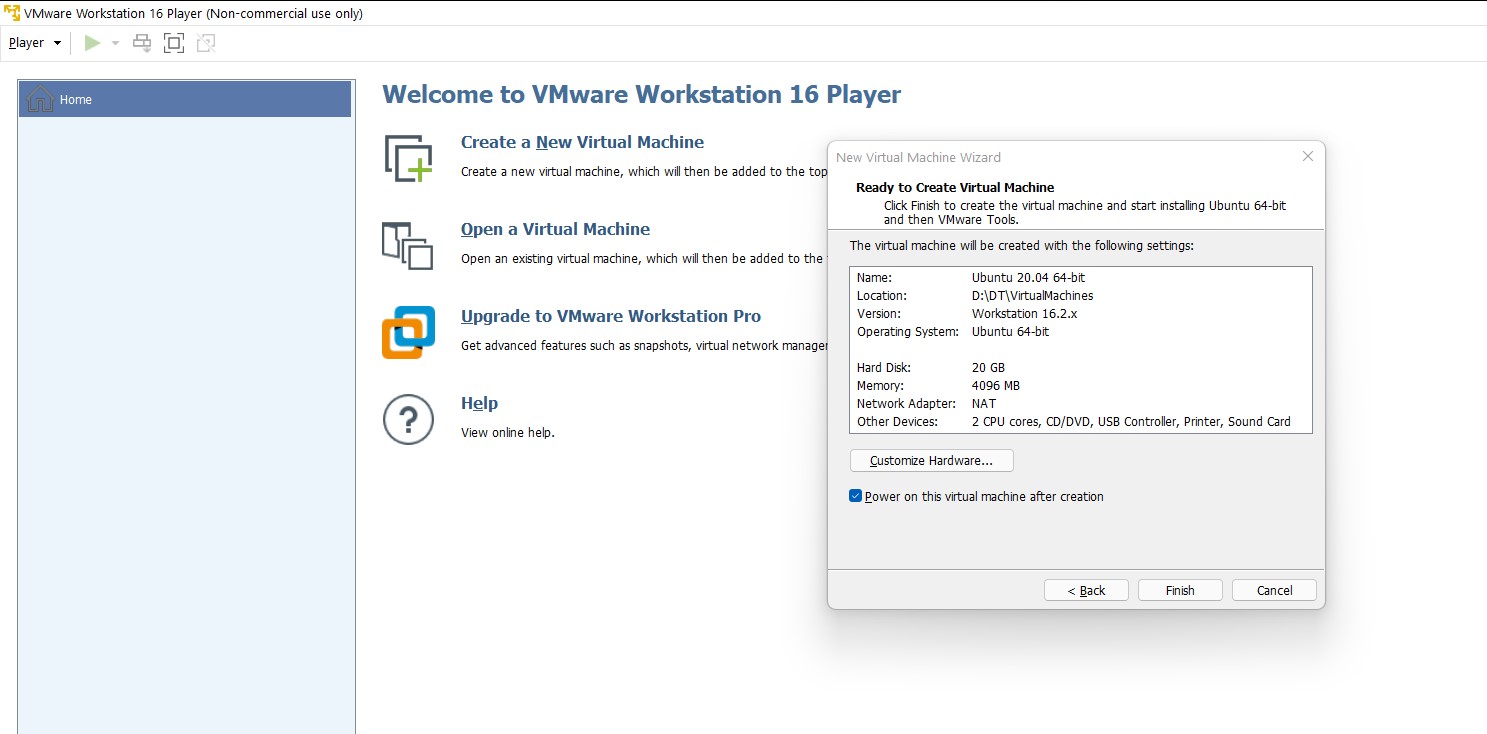Click the Ready to Create Virtual Machine heading
1487x734 pixels.
click(x=955, y=187)
